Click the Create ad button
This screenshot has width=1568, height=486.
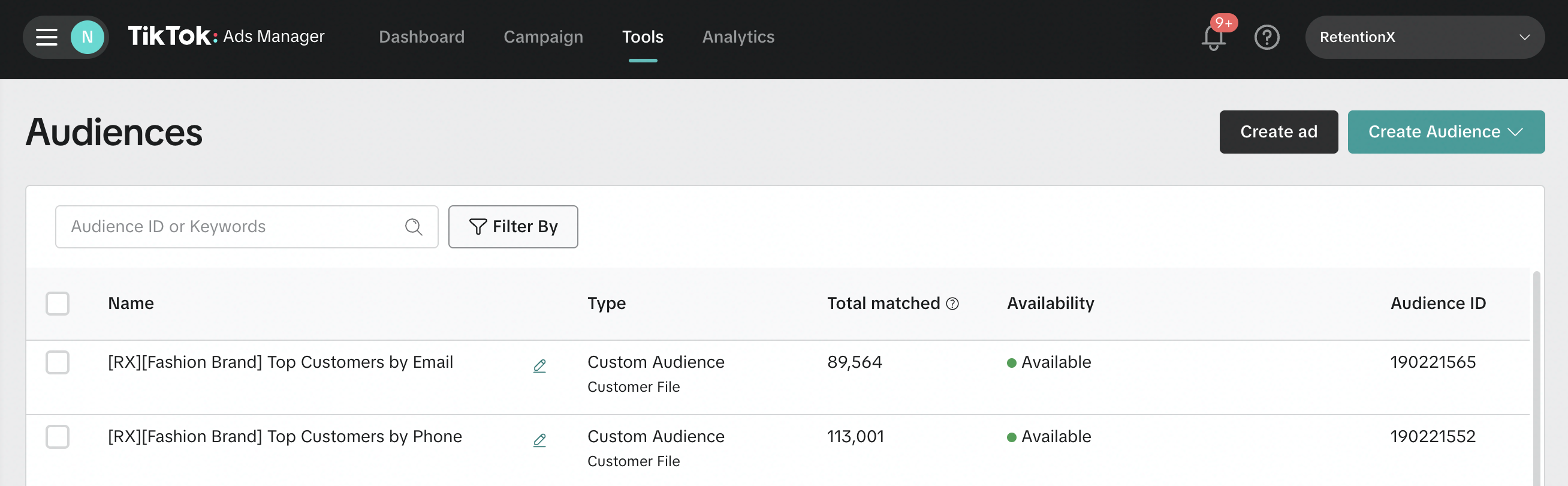coord(1278,131)
